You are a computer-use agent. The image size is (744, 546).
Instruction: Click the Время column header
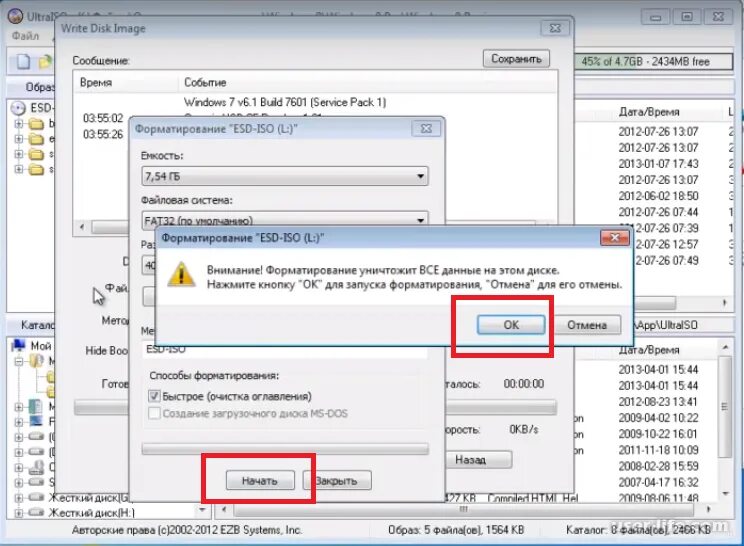pyautogui.click(x=96, y=83)
